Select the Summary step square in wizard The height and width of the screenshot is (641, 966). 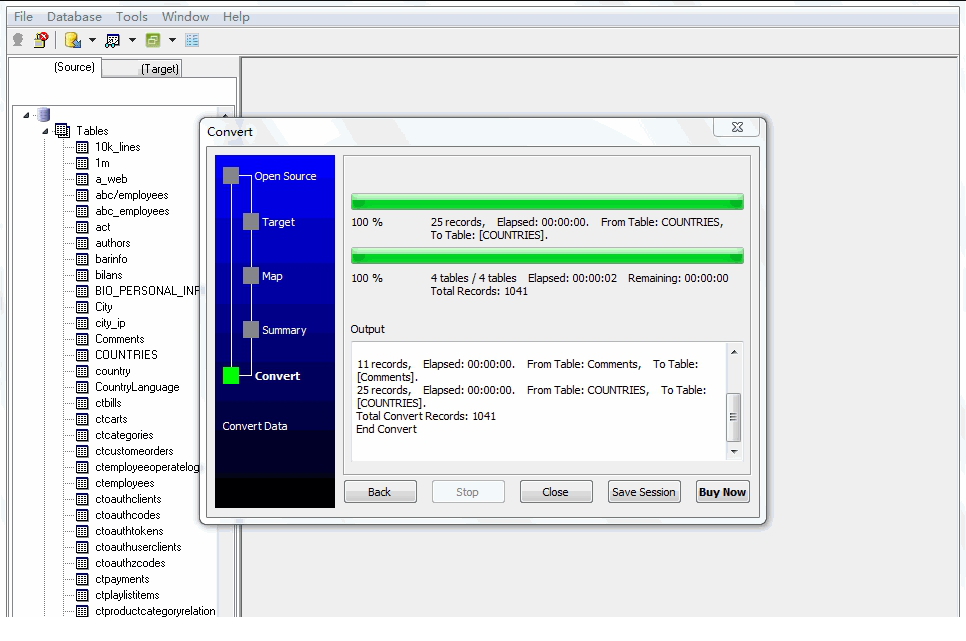[251, 330]
